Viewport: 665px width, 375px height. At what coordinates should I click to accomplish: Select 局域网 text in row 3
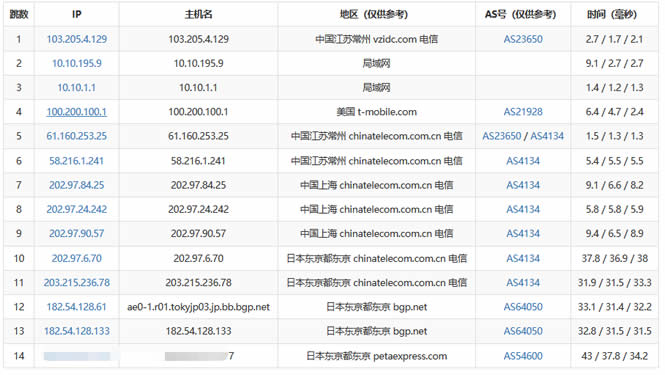coord(376,87)
